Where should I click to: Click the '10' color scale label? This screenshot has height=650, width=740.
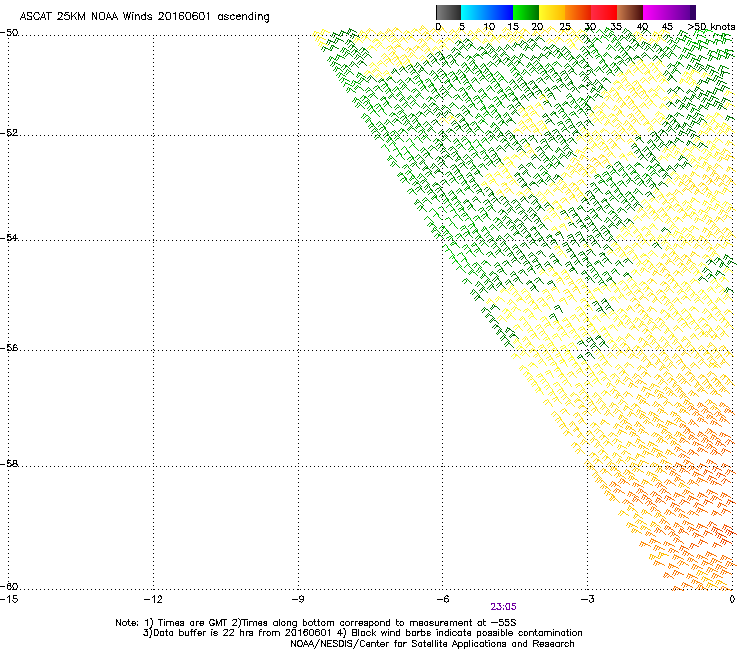point(489,27)
